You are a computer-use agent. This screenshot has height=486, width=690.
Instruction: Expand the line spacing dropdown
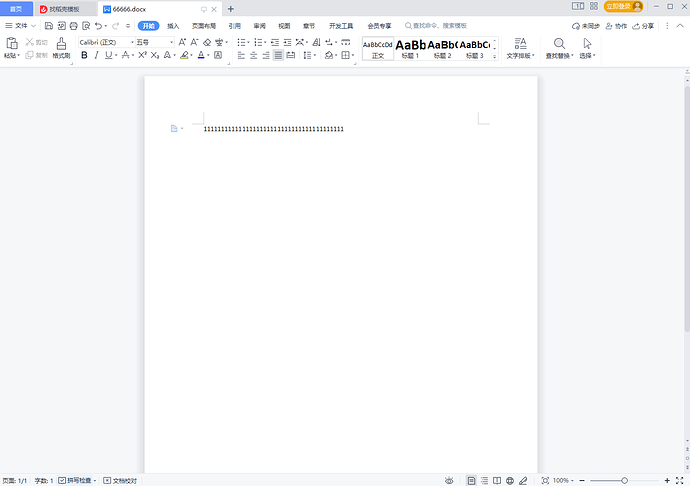(x=315, y=55)
